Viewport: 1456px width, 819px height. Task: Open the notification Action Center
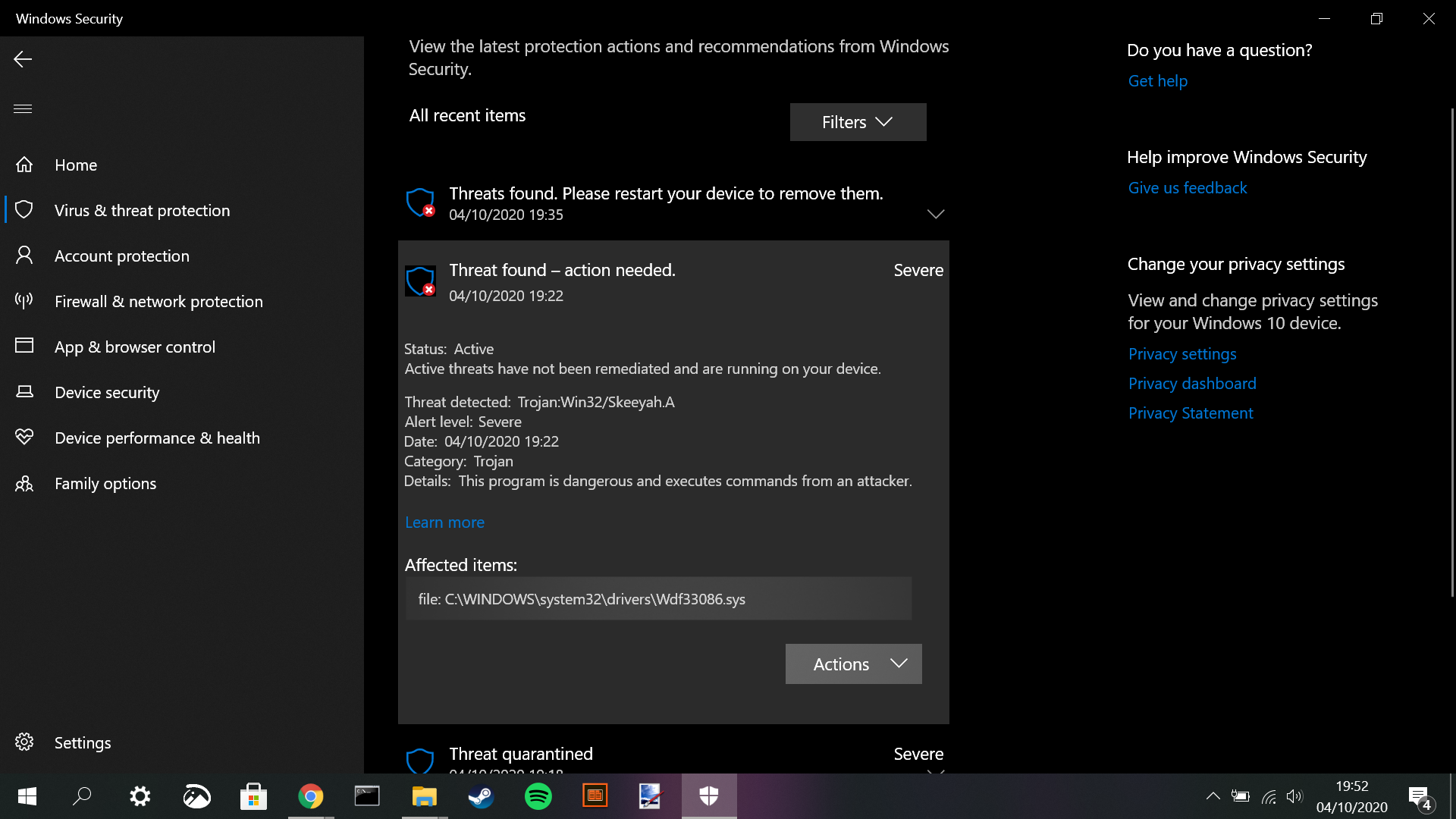[x=1420, y=797]
